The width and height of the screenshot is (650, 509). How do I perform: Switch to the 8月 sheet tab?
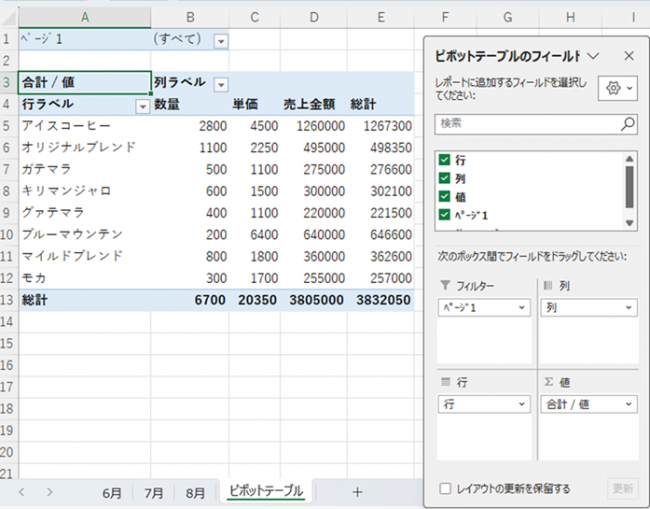pos(196,492)
